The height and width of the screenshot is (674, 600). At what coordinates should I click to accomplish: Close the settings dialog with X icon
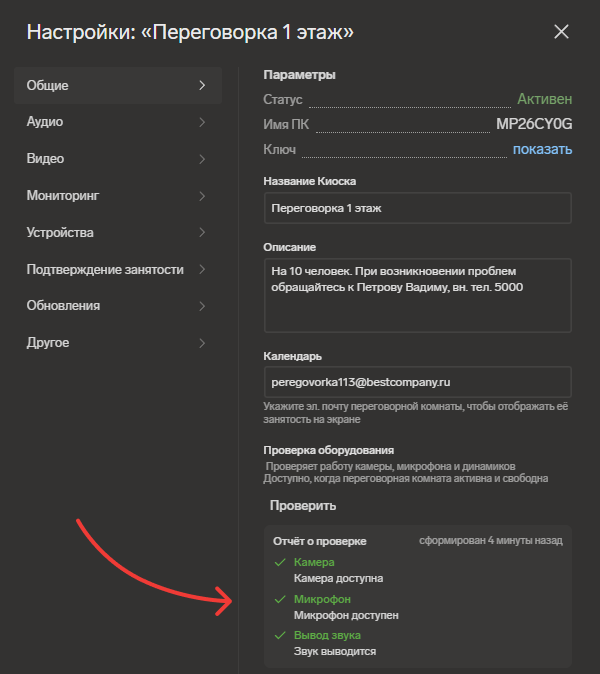[x=561, y=32]
